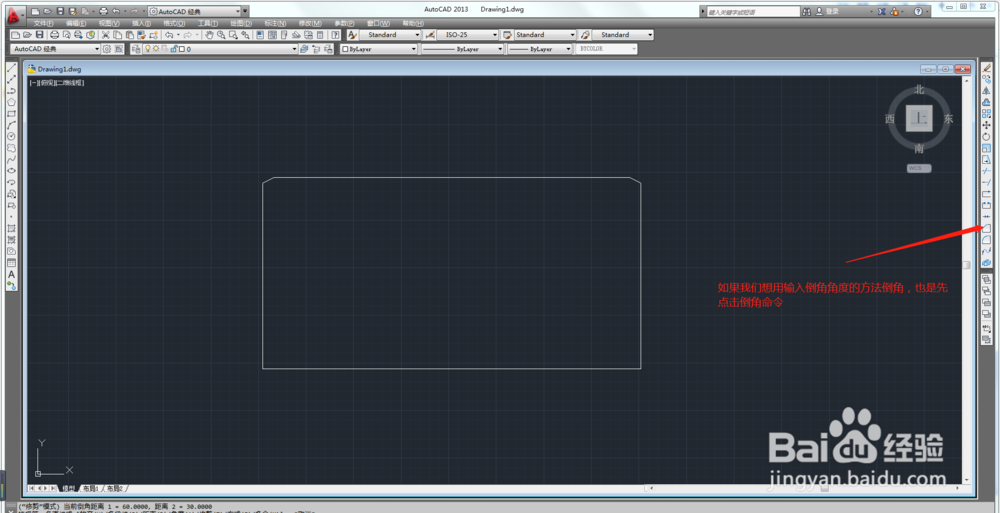This screenshot has height=513, width=1000.
Task: Click the ViewCube top face 上
Action: click(919, 118)
